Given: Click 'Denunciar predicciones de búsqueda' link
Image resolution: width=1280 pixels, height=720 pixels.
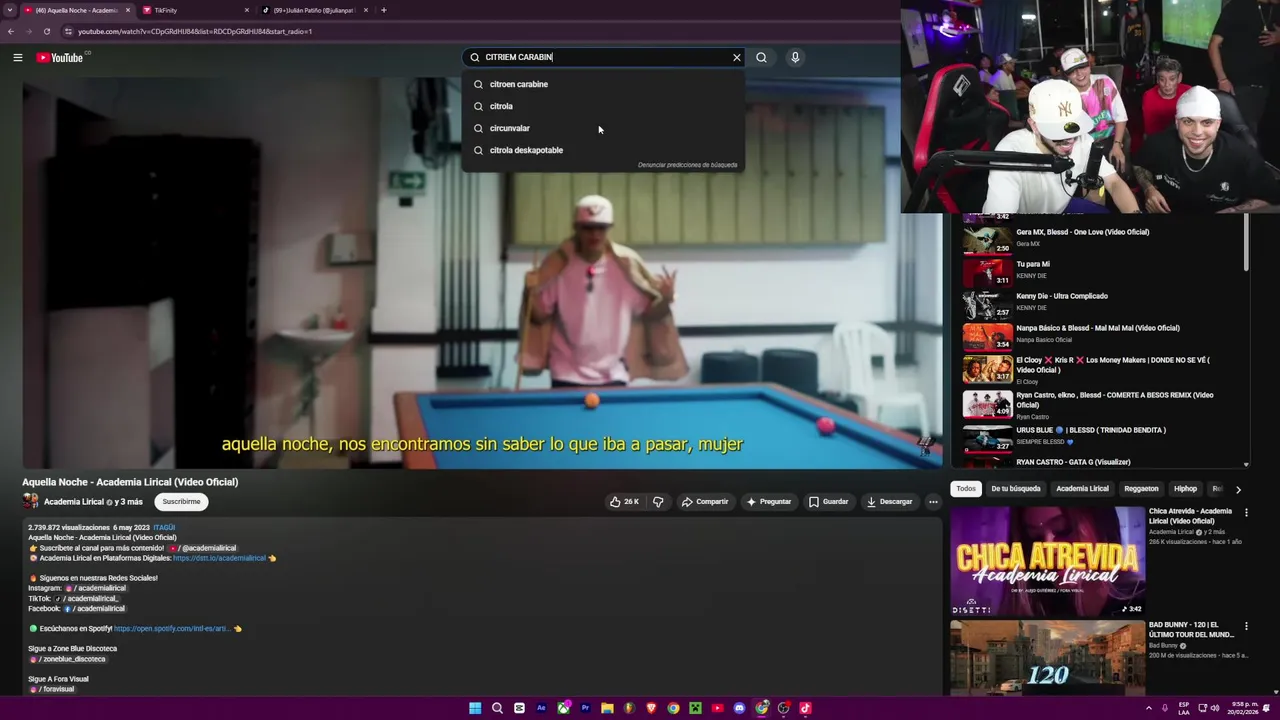Looking at the screenshot, I should (687, 165).
